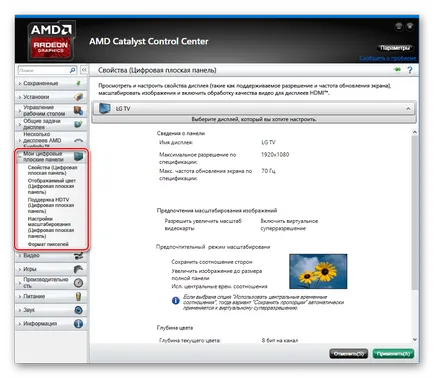Expand the 'Звук' section chevron
The width and height of the screenshot is (434, 378).
(x=20, y=310)
